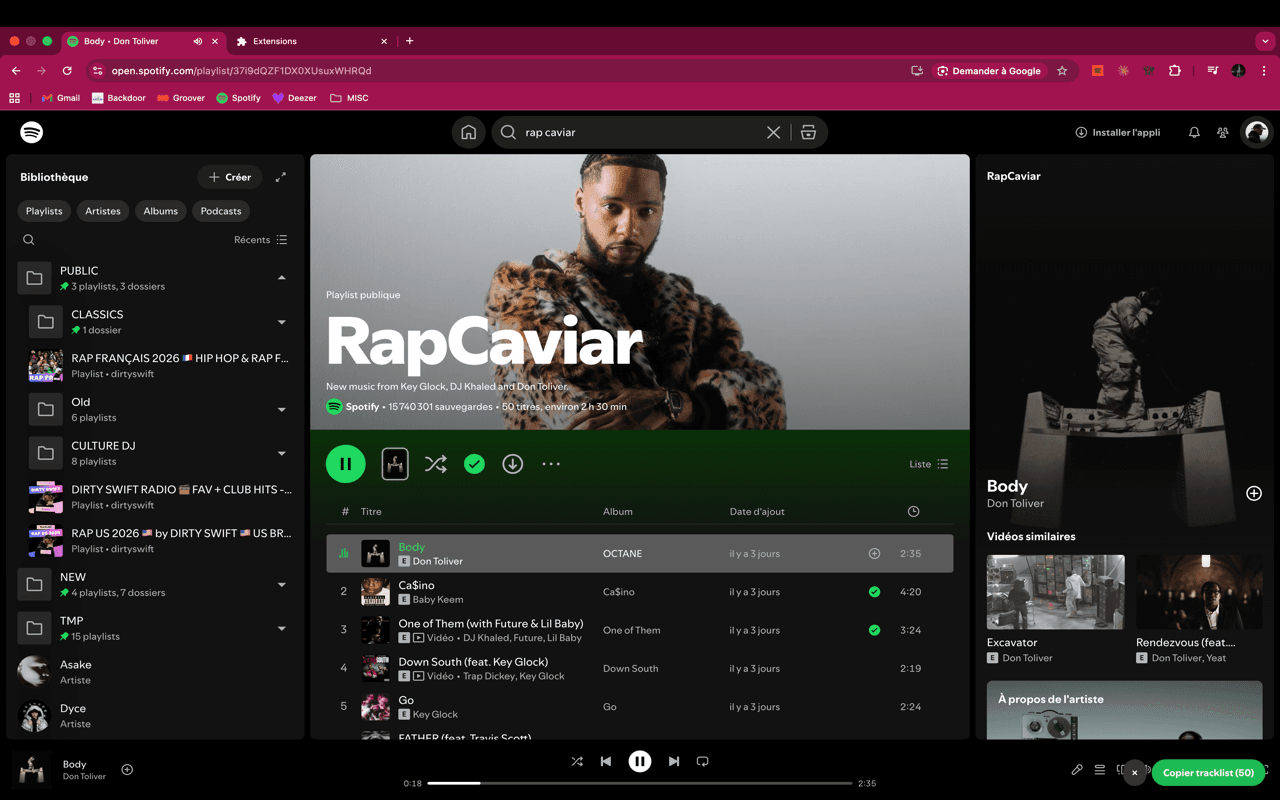Open a new browser tab with plus
Screen dimensions: 1280x800
point(409,41)
